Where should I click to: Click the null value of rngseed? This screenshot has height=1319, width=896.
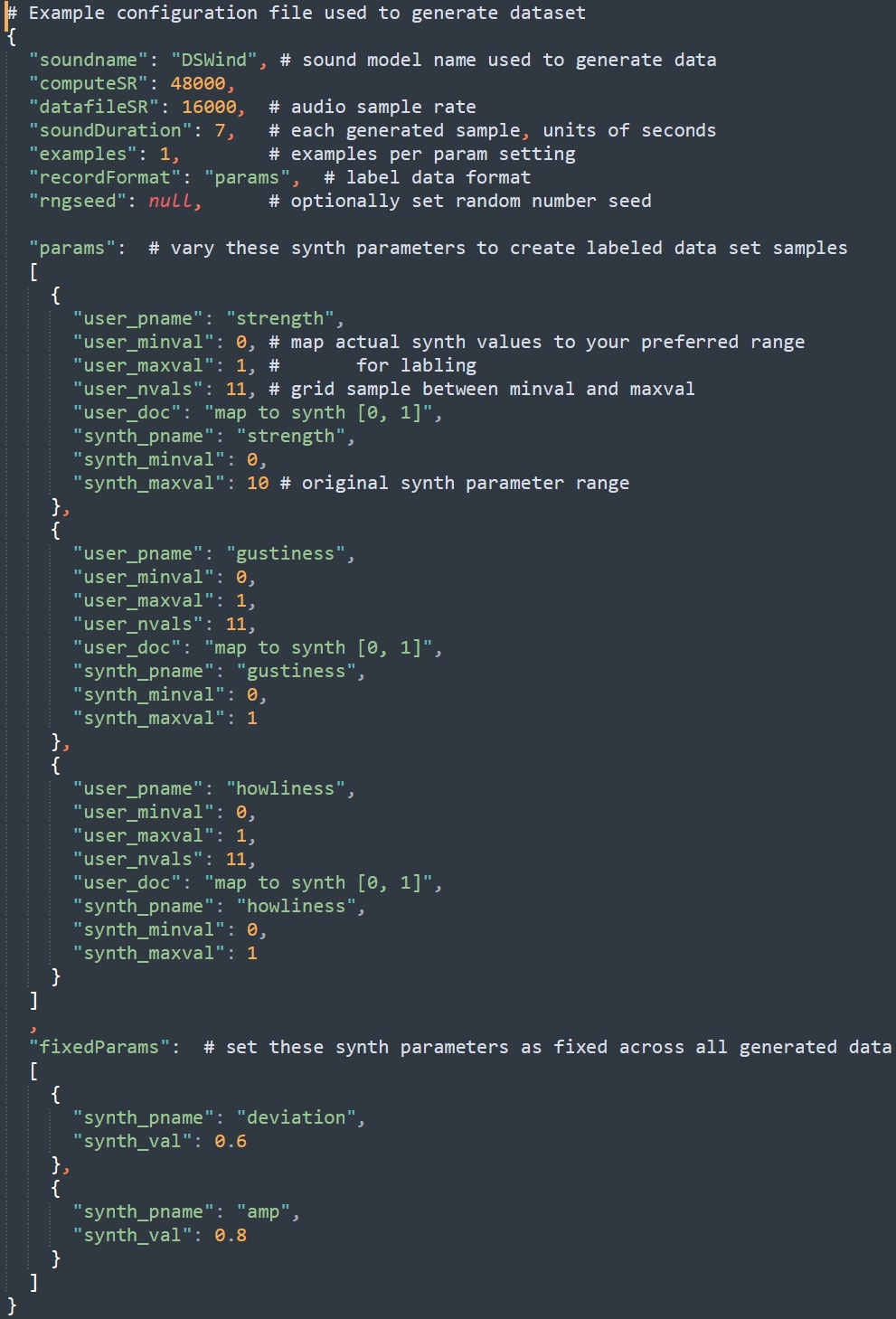(170, 201)
